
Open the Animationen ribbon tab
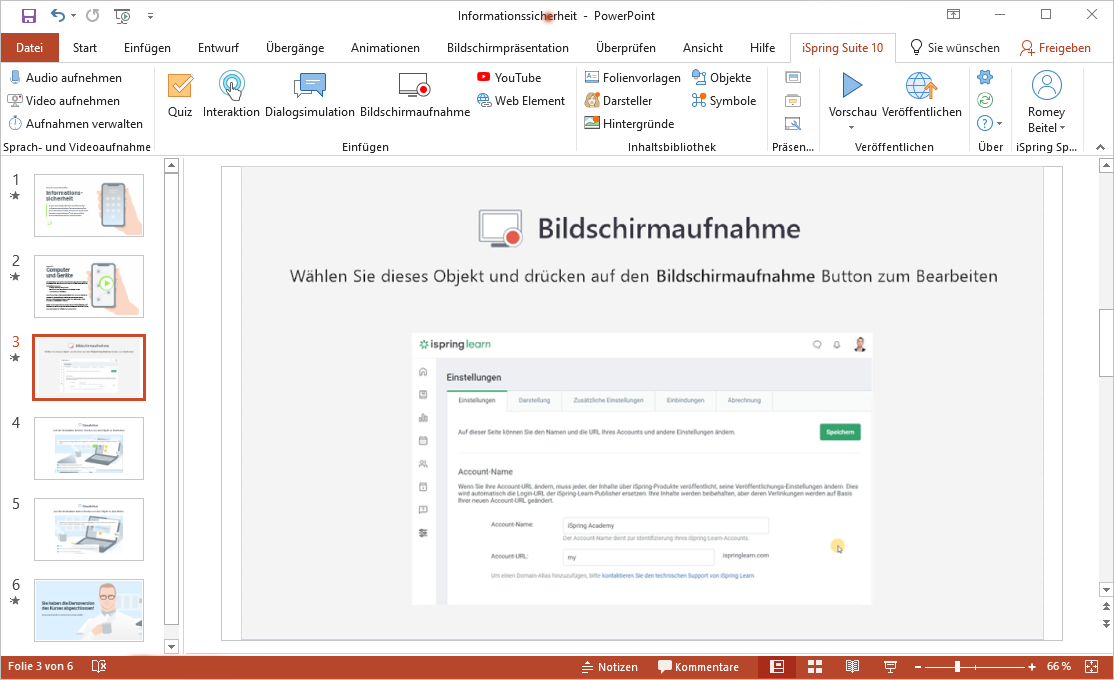[x=385, y=48]
